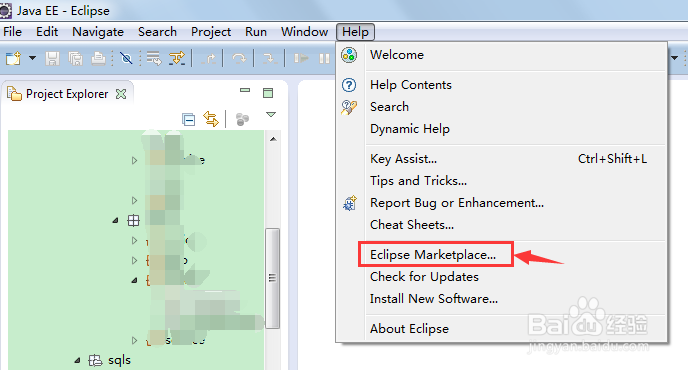Click the Drop to Frame toolbar icon

click(x=154, y=58)
